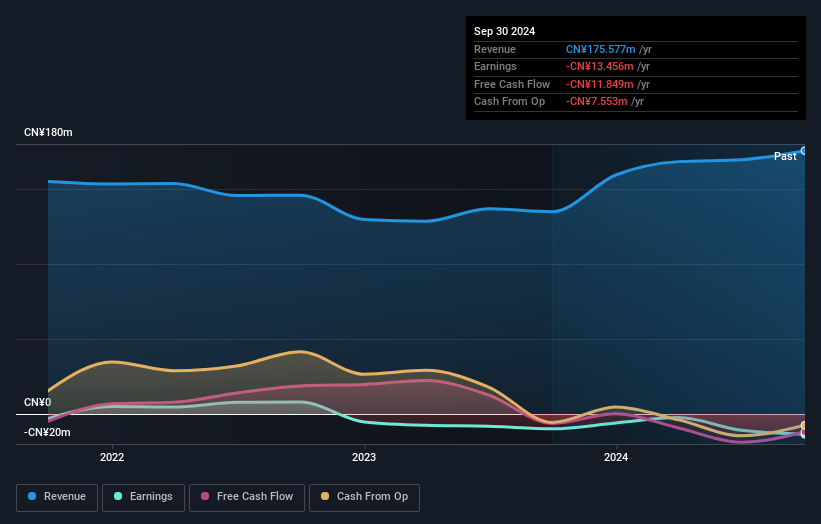821x524 pixels.
Task: Toggle the Free Cash Flow legend button
Action: pyautogui.click(x=247, y=497)
